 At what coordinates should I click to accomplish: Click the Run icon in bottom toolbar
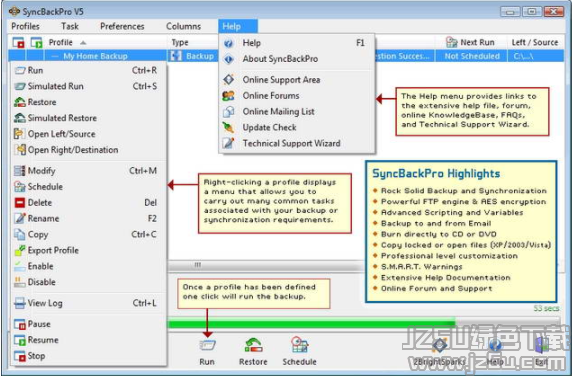pyautogui.click(x=207, y=345)
